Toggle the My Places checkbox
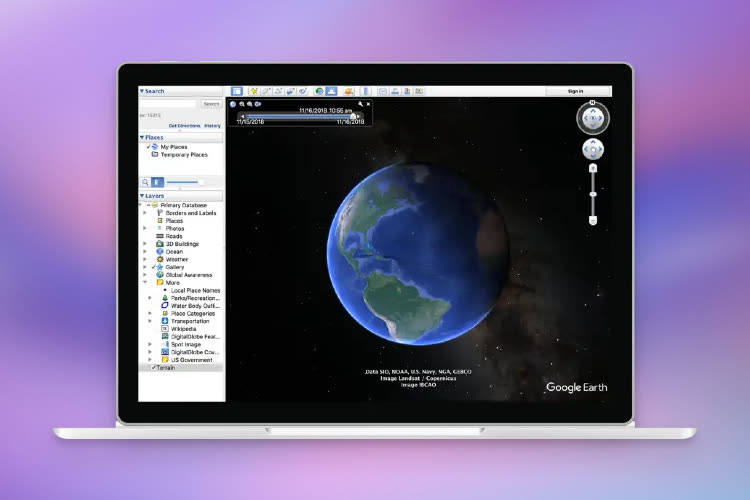Image resolution: width=750 pixels, height=500 pixels. (148, 147)
